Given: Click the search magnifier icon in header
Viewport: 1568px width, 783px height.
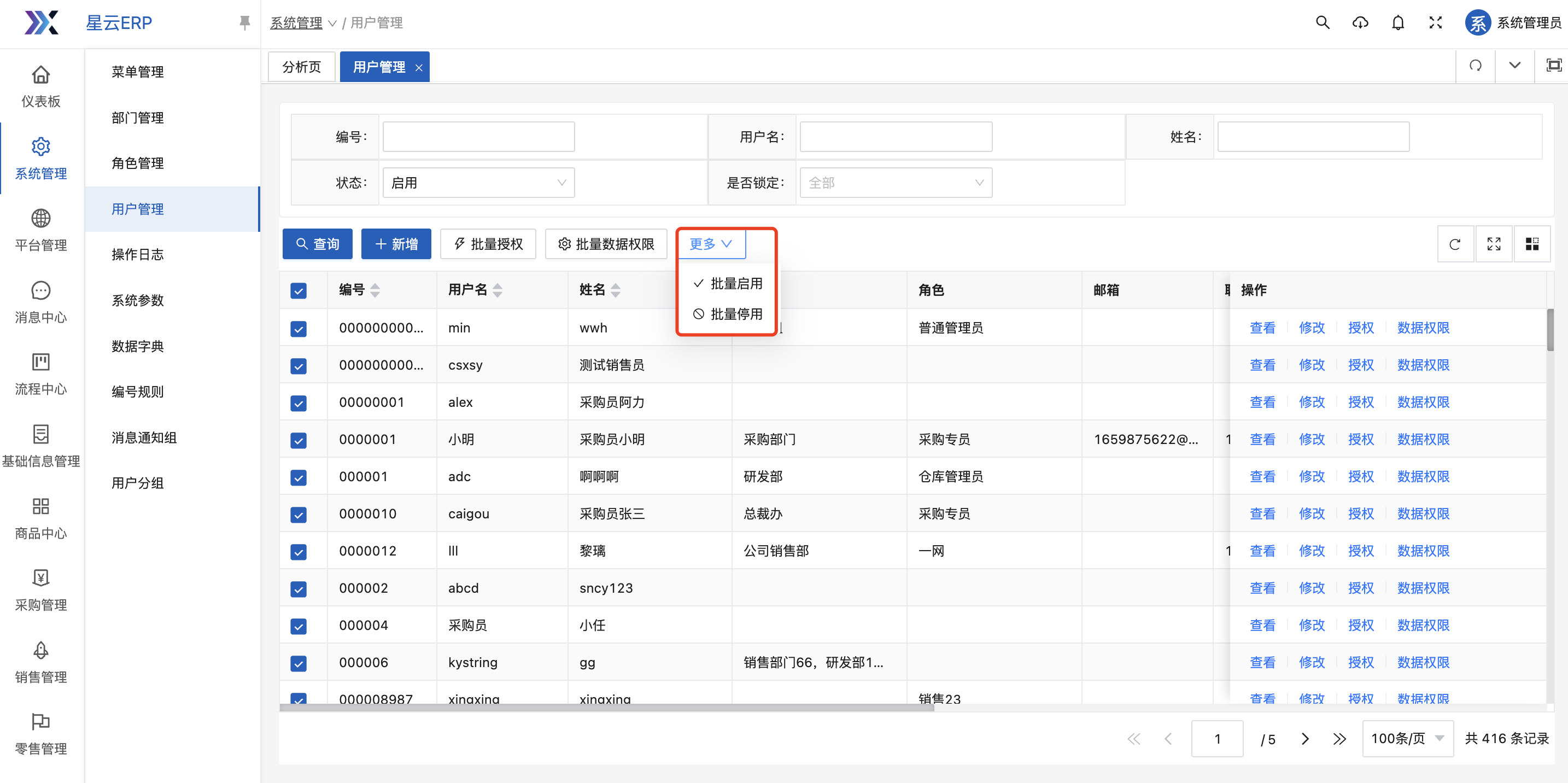Looking at the screenshot, I should tap(1322, 22).
